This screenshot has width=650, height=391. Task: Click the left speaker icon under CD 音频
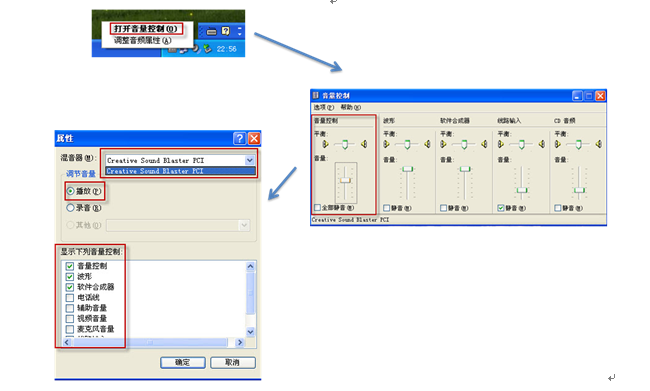[558, 144]
